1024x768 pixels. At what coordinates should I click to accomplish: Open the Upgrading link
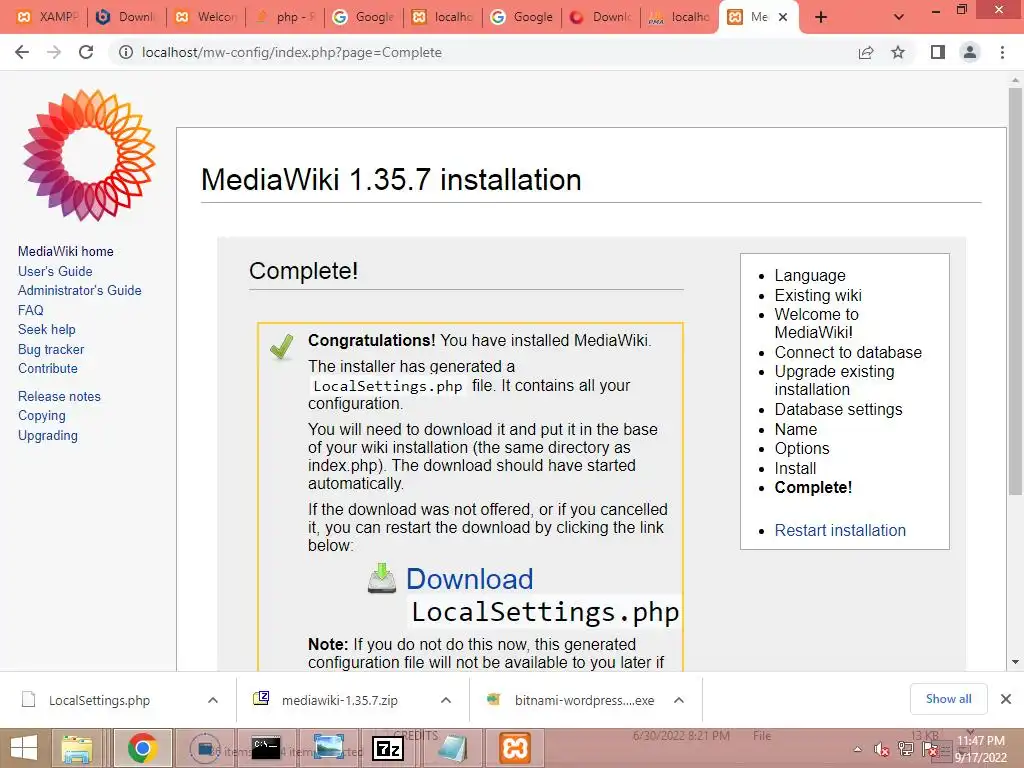pos(48,436)
